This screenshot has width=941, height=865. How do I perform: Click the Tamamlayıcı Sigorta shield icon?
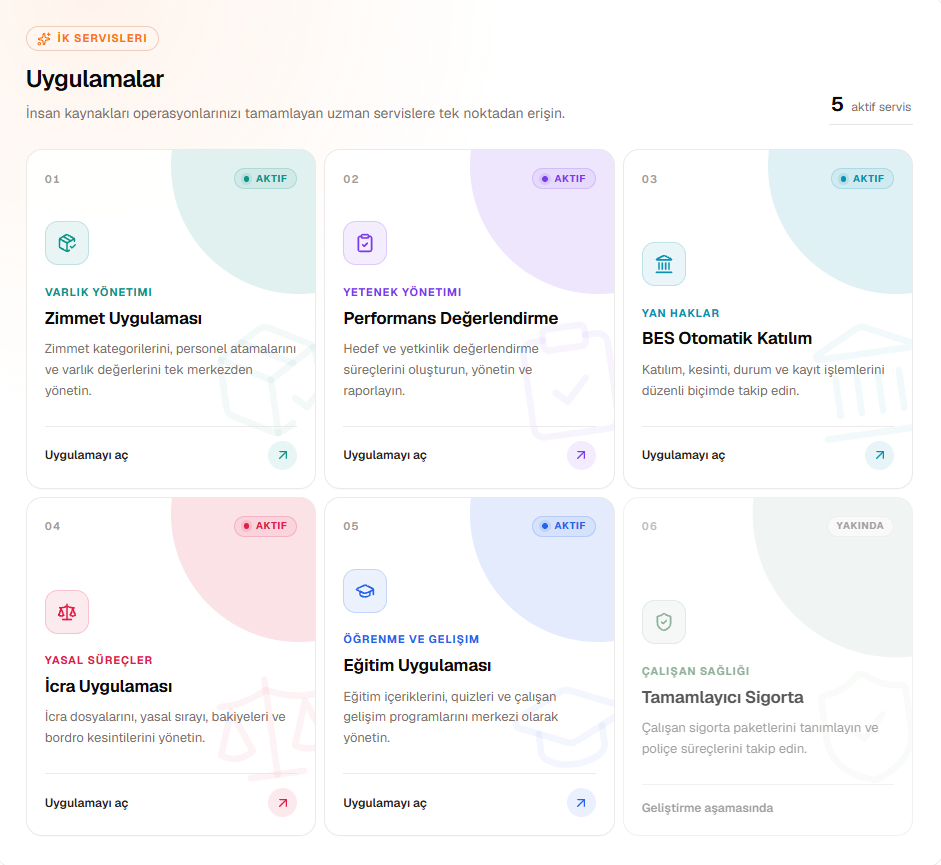click(x=664, y=622)
